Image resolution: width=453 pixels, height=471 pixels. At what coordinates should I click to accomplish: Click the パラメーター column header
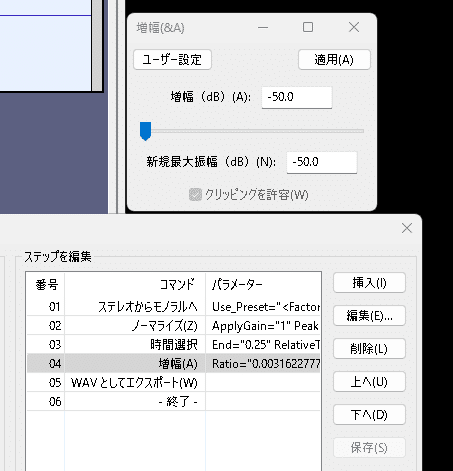pyautogui.click(x=263, y=285)
